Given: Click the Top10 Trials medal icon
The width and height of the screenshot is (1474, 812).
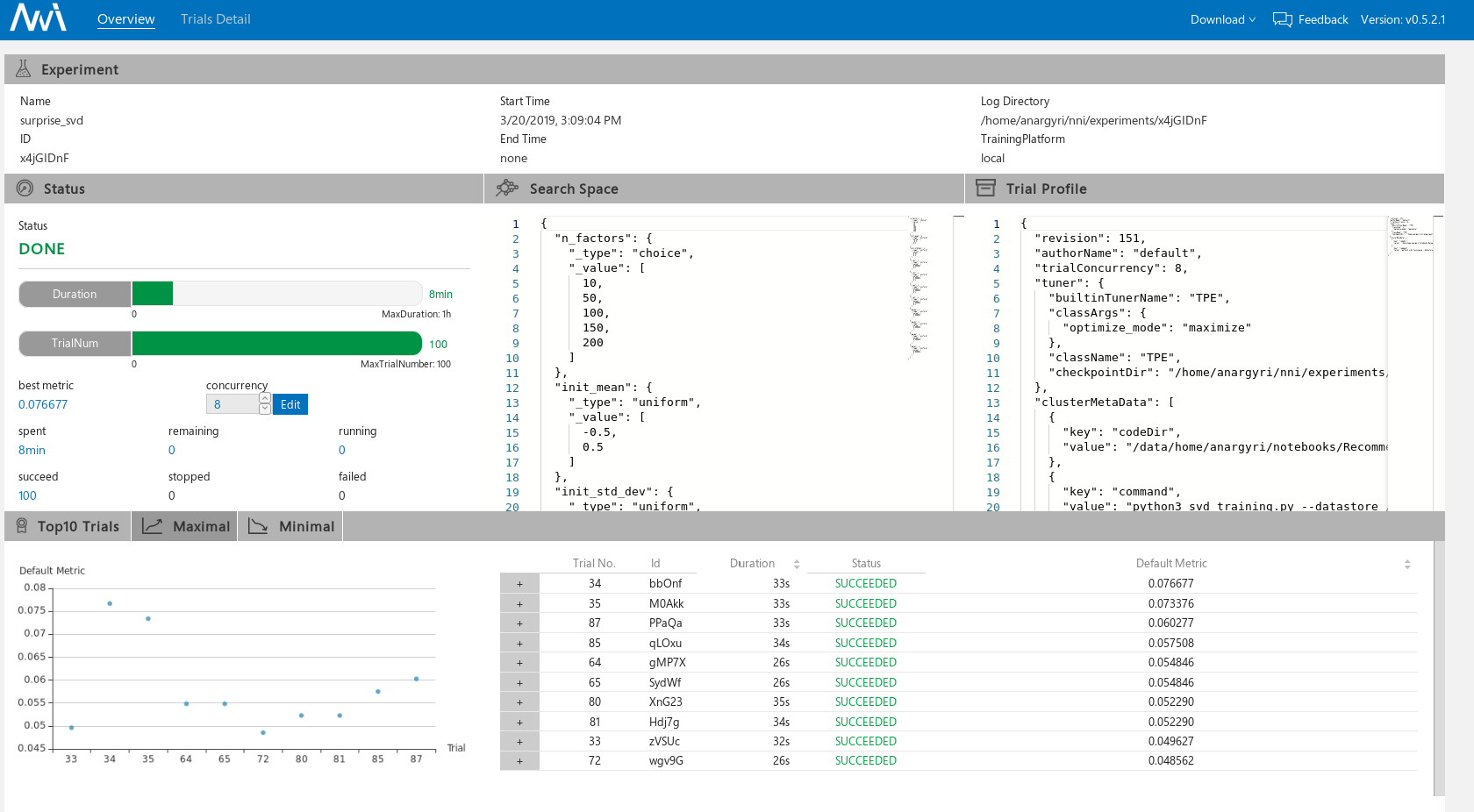Looking at the screenshot, I should 22,526.
